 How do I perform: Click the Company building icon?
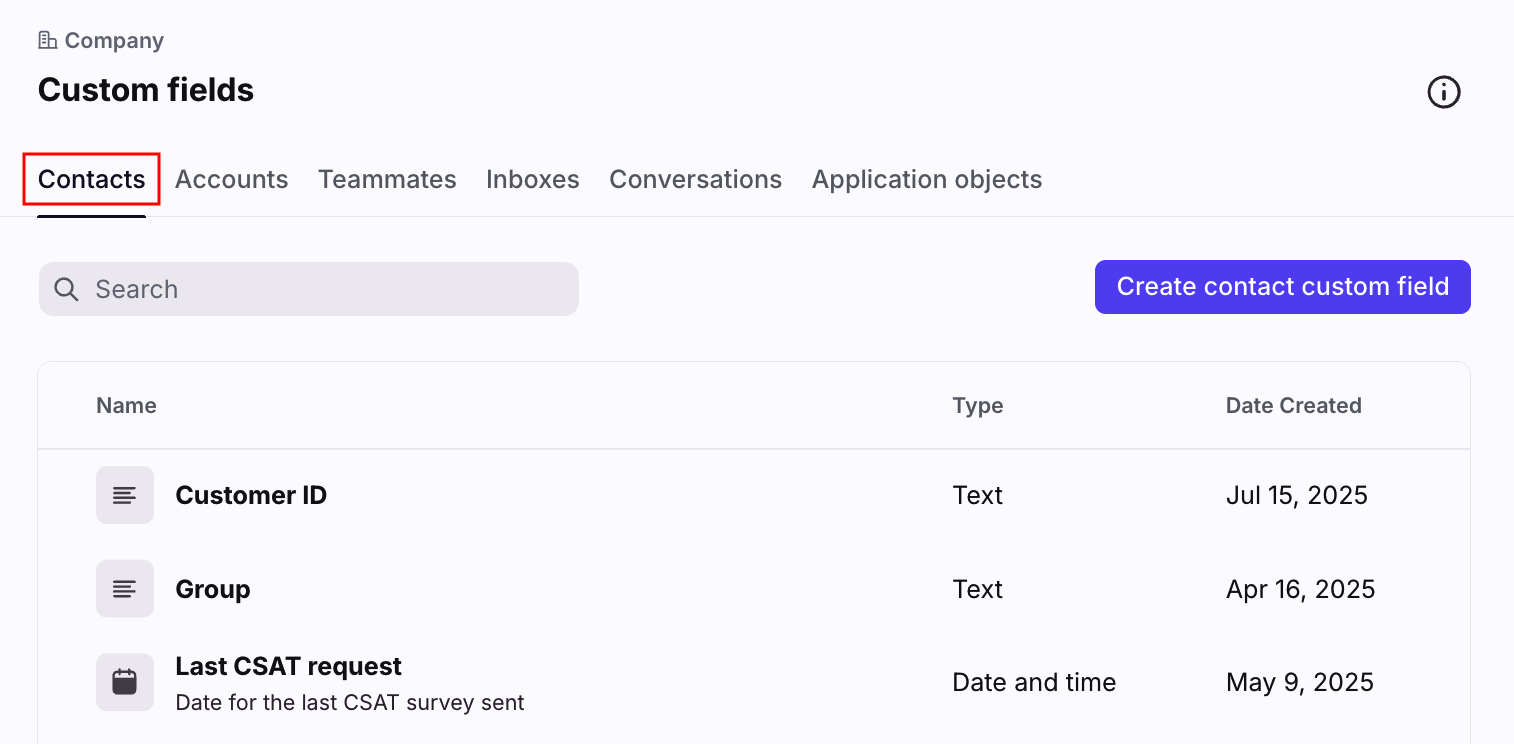pos(47,41)
